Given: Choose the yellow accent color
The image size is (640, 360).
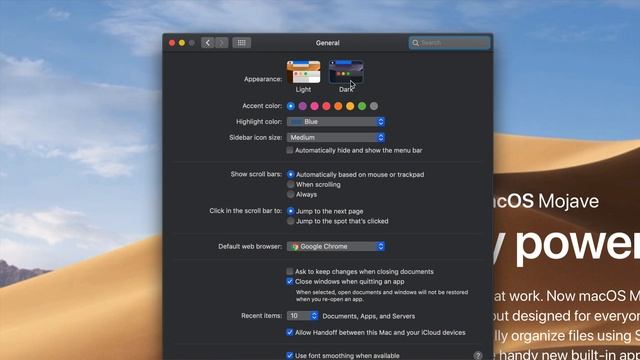Looking at the screenshot, I should [x=350, y=106].
